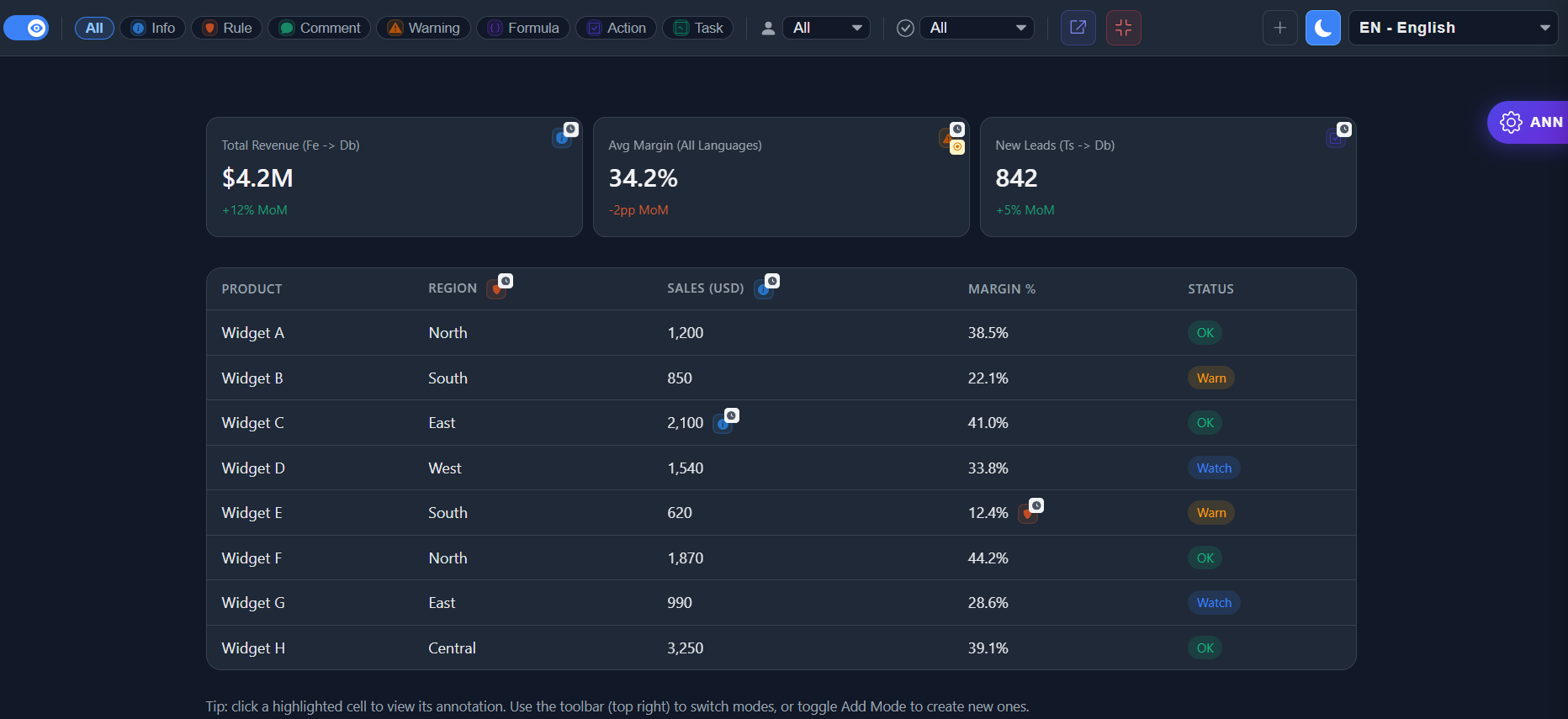Toggle the annotation visibility eye switch

(x=26, y=28)
